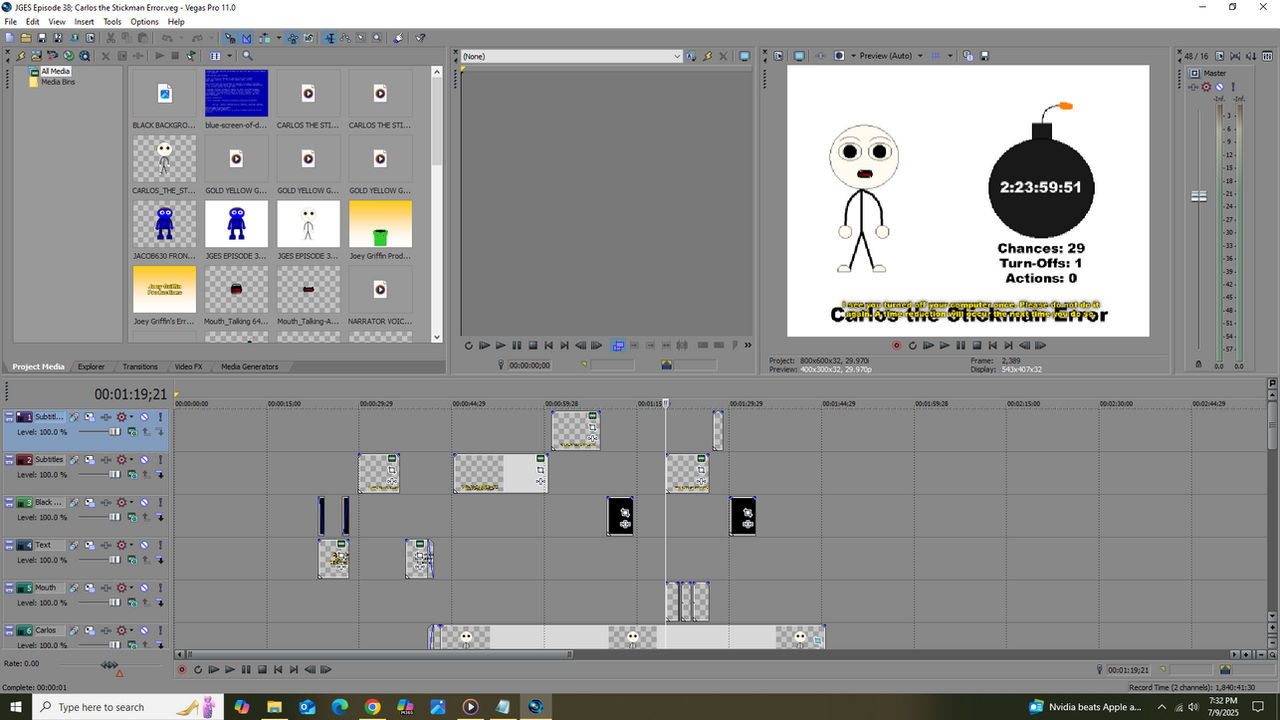This screenshot has width=1280, height=720.
Task: Click the Level slider on the Carlos track
Action: tap(114, 645)
